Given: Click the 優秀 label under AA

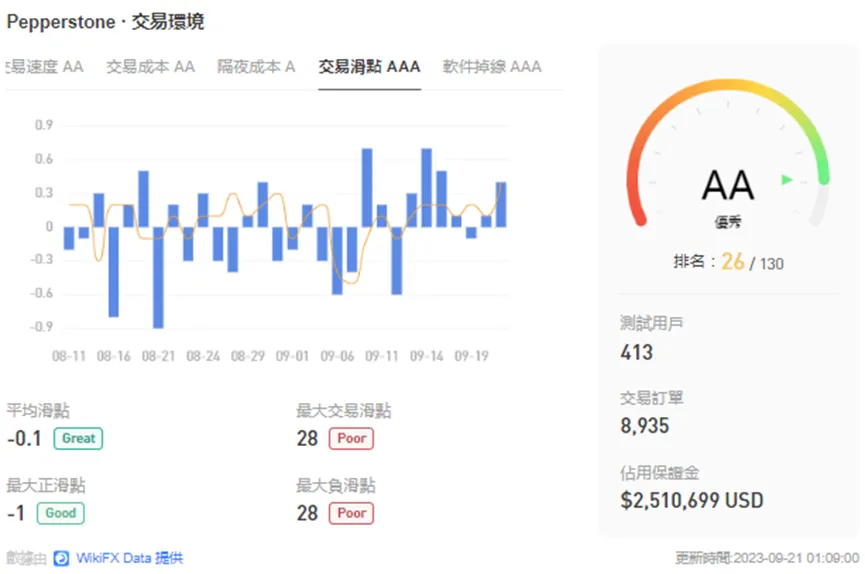Looking at the screenshot, I should pos(728,222).
